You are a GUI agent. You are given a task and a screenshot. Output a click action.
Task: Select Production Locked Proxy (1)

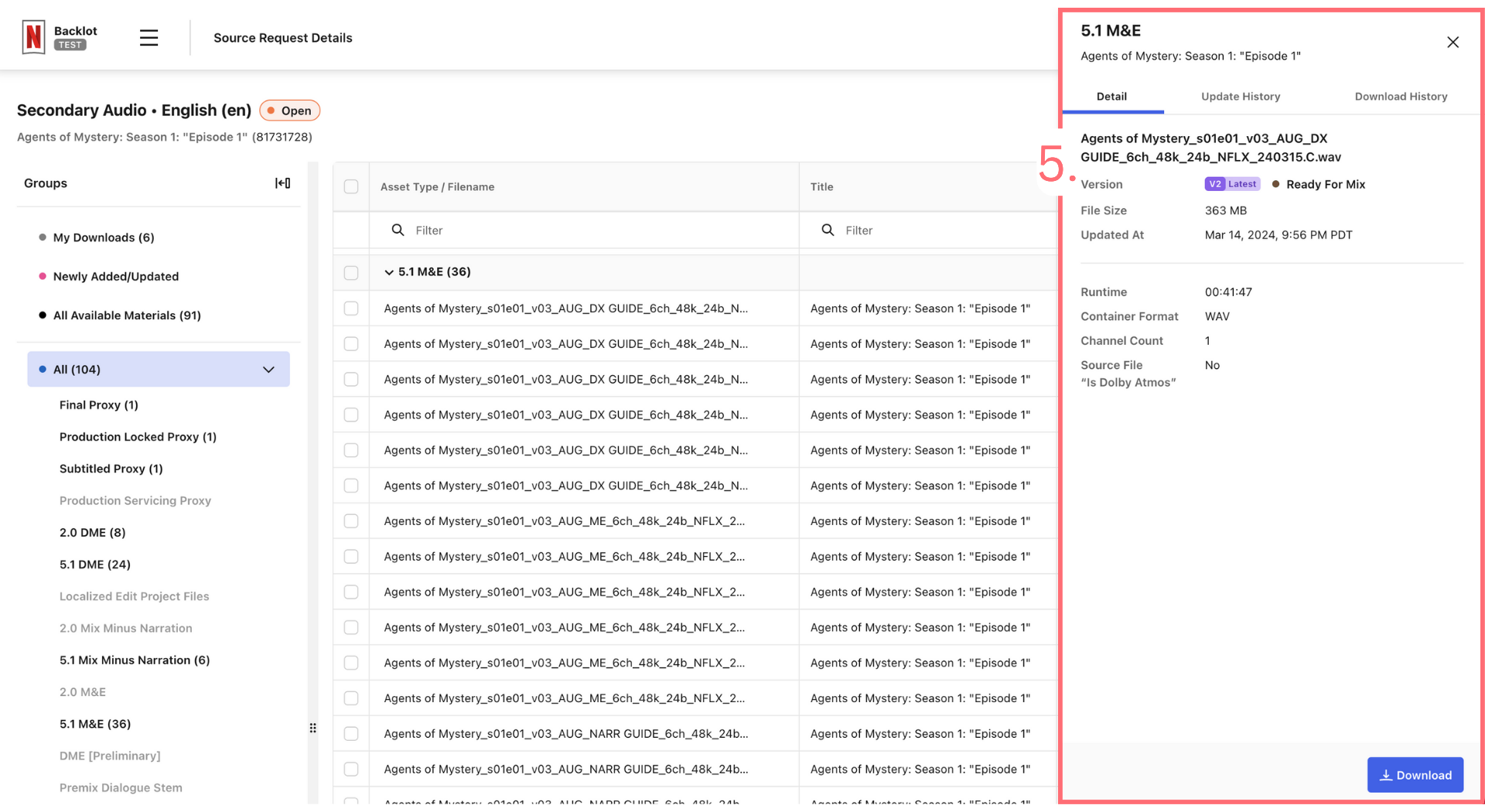[x=138, y=437]
